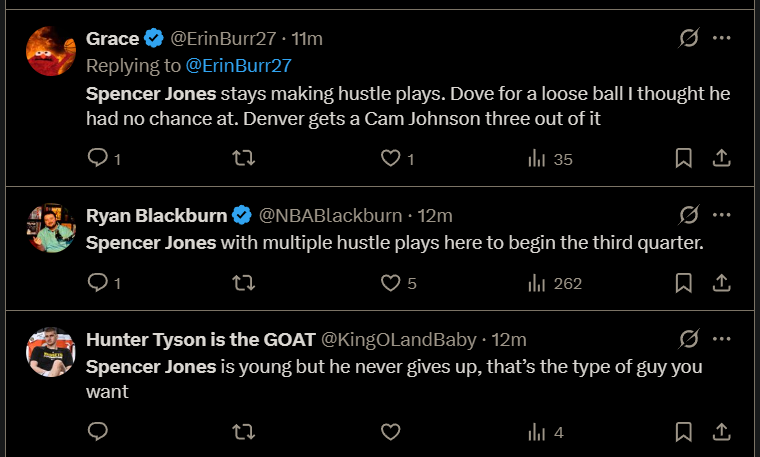Open Hunter Tyson is the GOAT avatar

(x=51, y=351)
